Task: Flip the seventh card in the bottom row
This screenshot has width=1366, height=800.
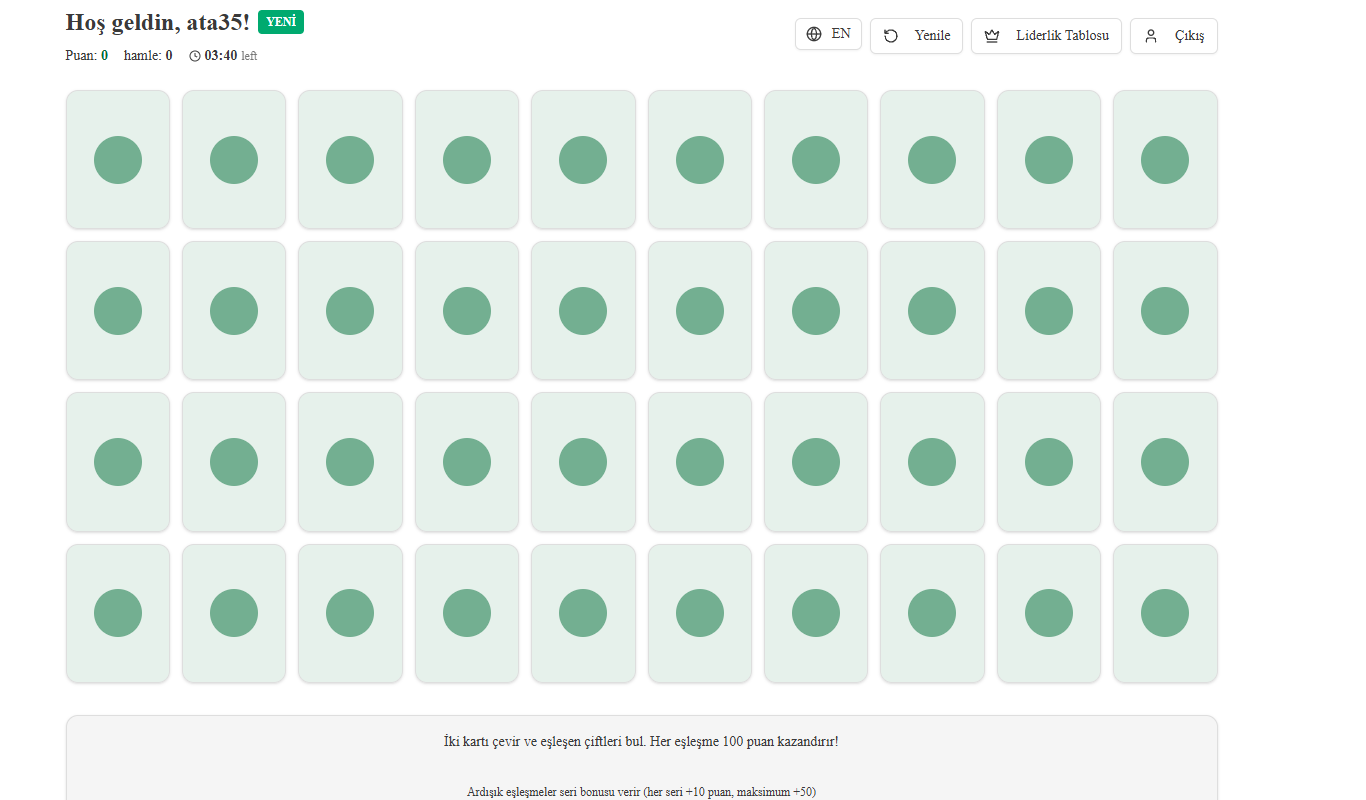Action: pyautogui.click(x=816, y=613)
